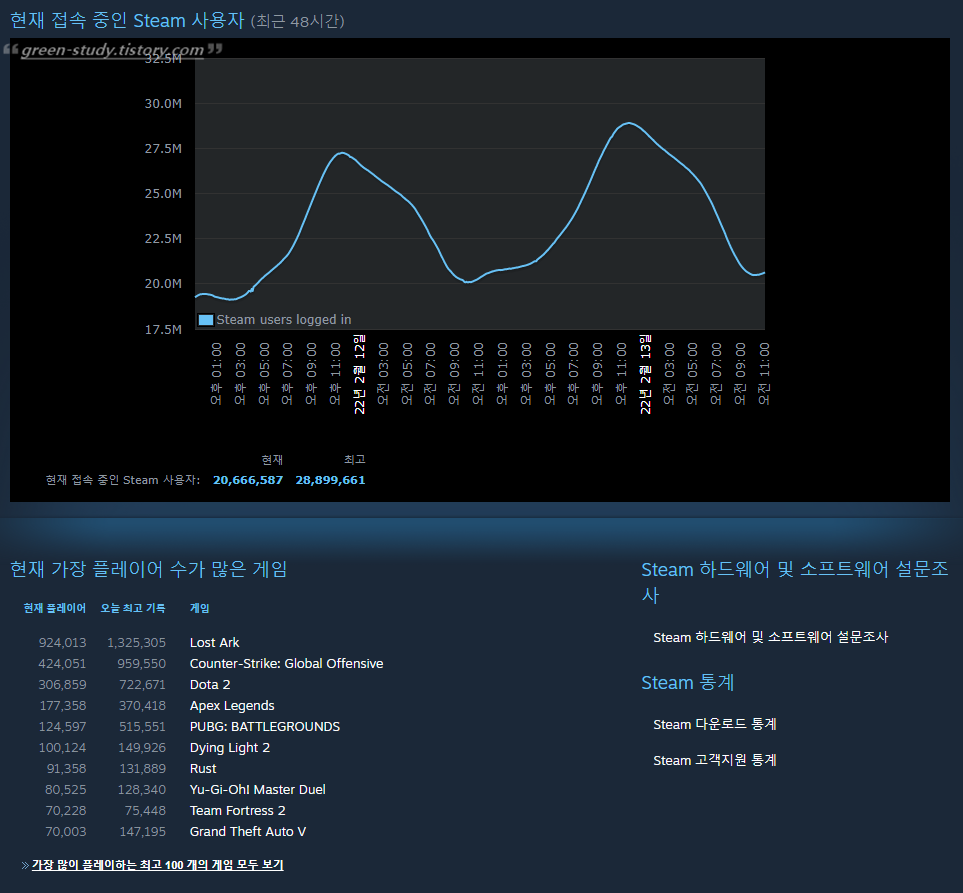This screenshot has height=893, width=963.
Task: Click Lost Ark current players 924,013
Action: [63, 642]
